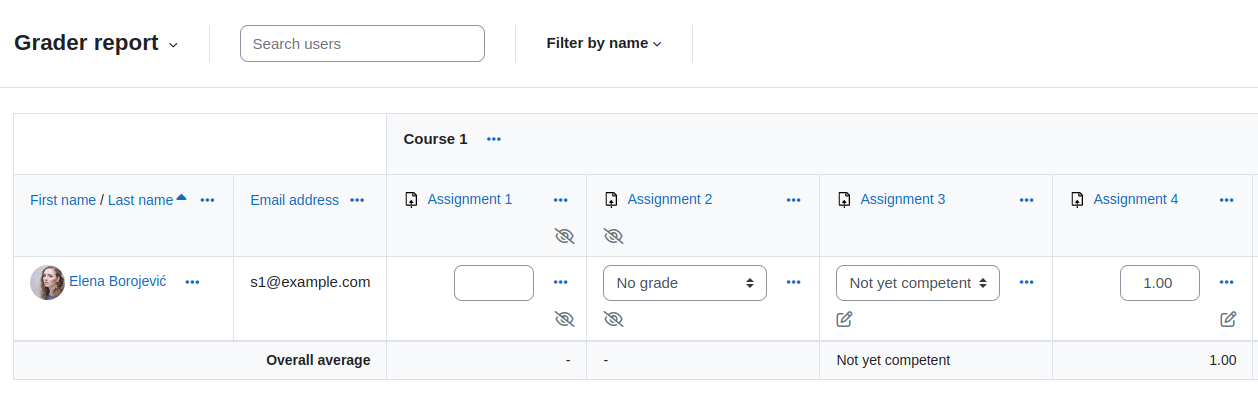The image size is (1258, 418).
Task: Toggle hidden eye under Elena's Assignment 2 grade
Action: [613, 319]
